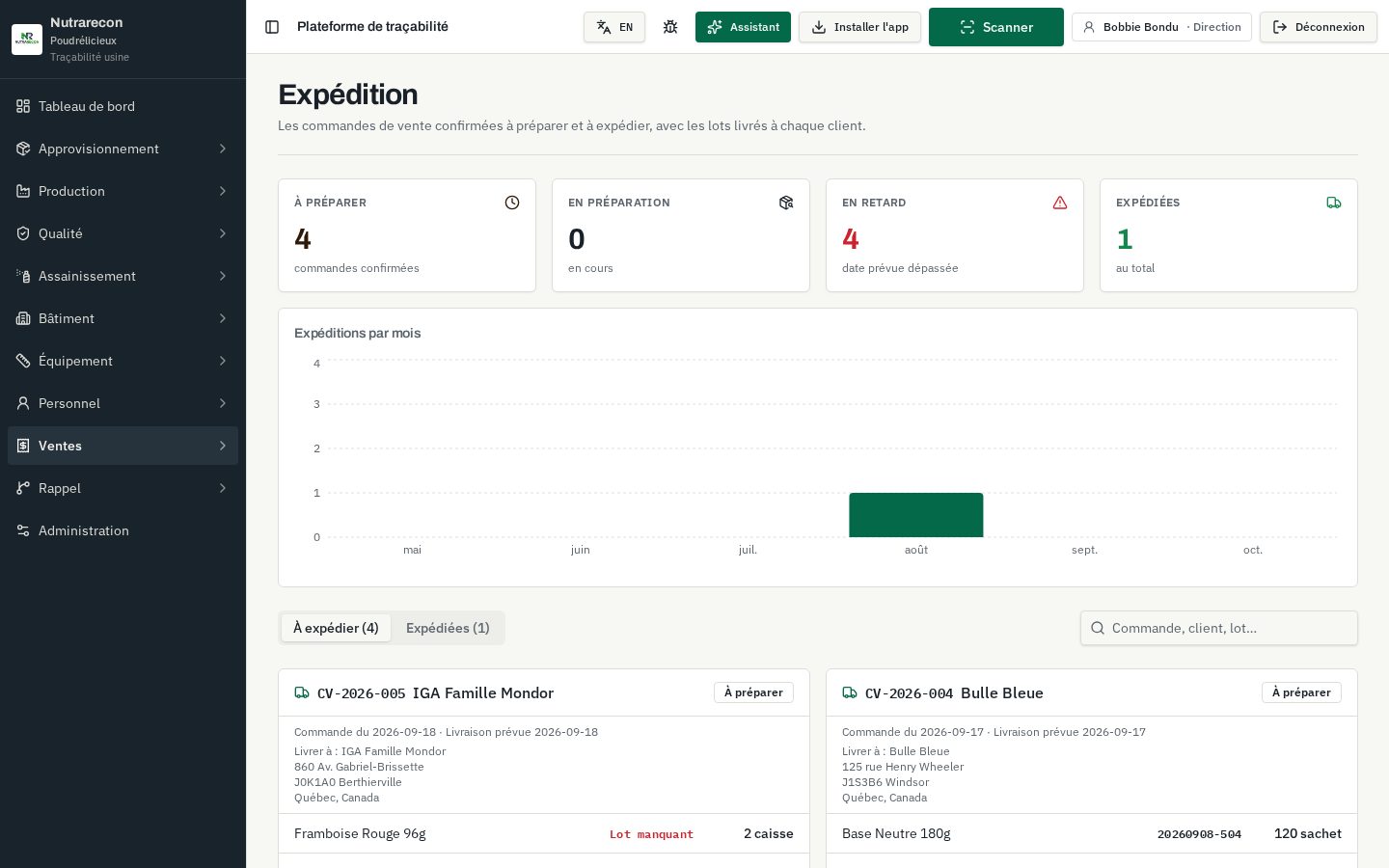Viewport: 1389px width, 868px height.
Task: Click the truck icon beside CV-2026-005
Action: click(302, 692)
